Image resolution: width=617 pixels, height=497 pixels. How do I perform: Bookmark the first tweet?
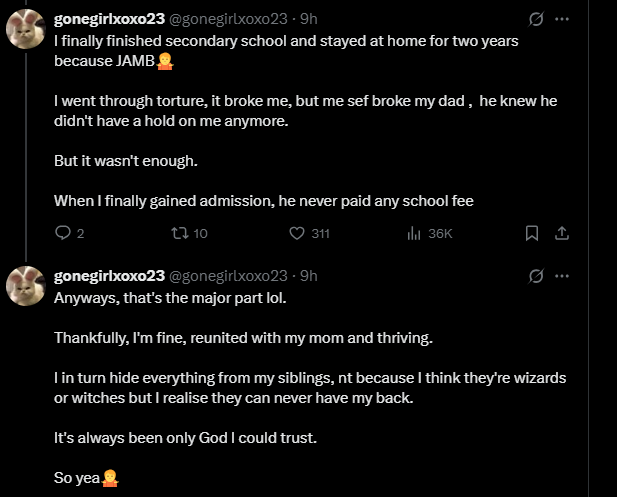pos(532,233)
